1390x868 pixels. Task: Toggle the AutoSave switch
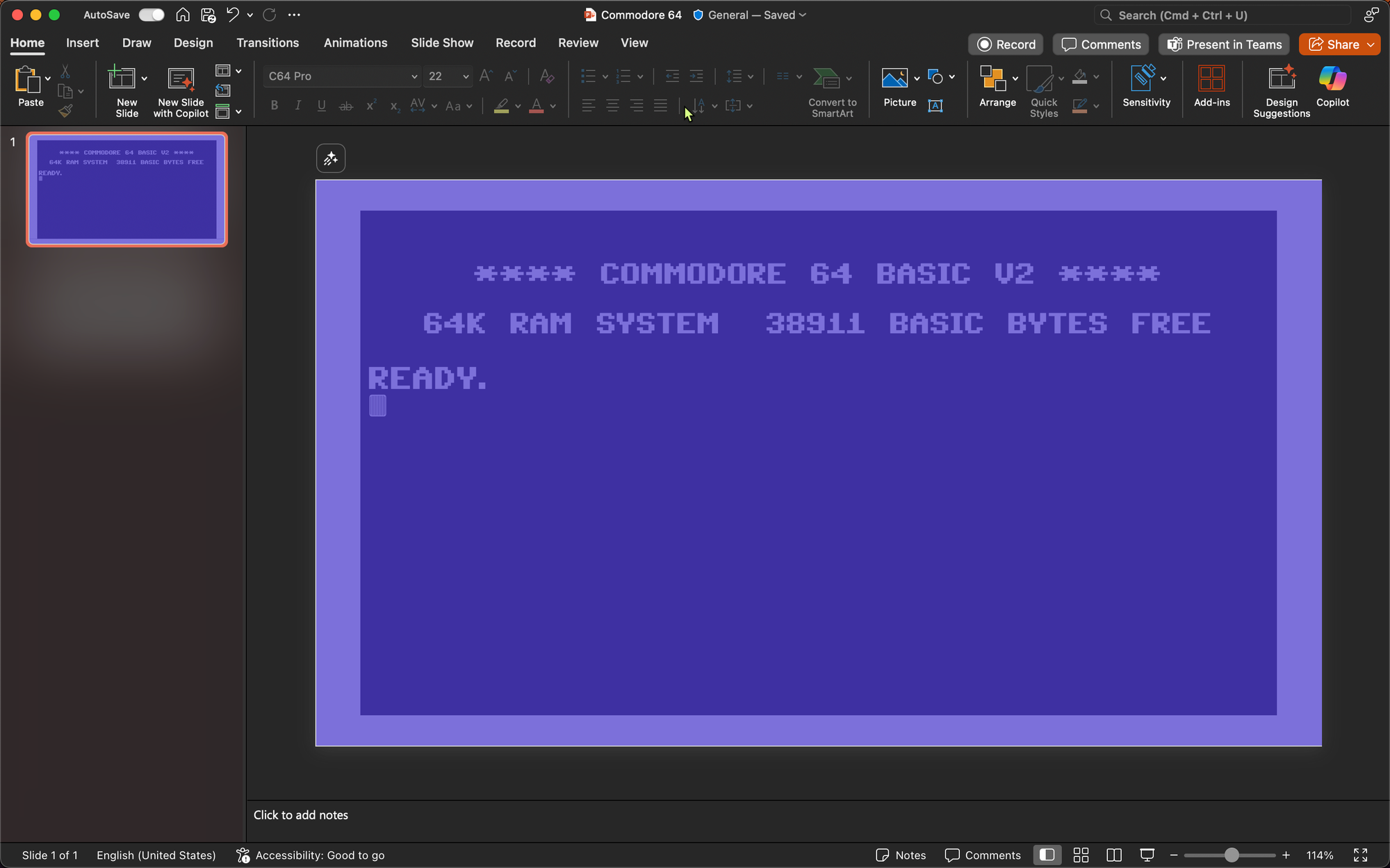(x=151, y=15)
